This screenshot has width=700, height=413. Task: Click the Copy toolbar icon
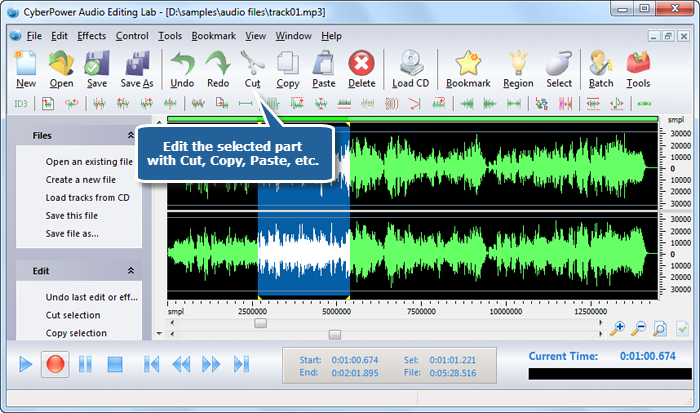pos(288,63)
